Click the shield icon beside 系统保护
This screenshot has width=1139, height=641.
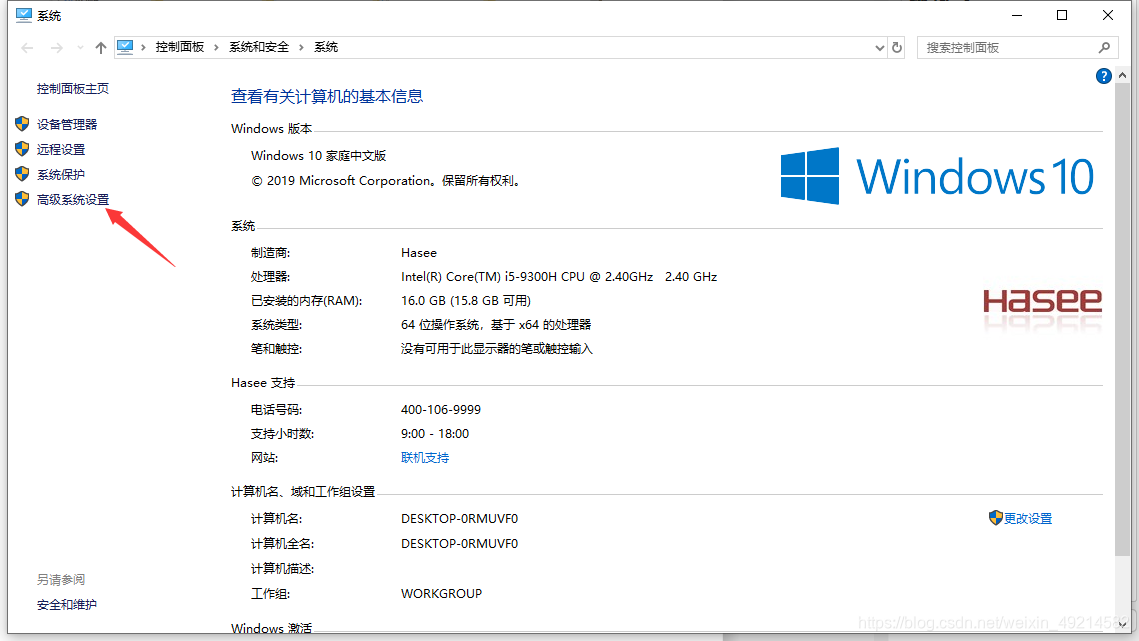click(22, 174)
